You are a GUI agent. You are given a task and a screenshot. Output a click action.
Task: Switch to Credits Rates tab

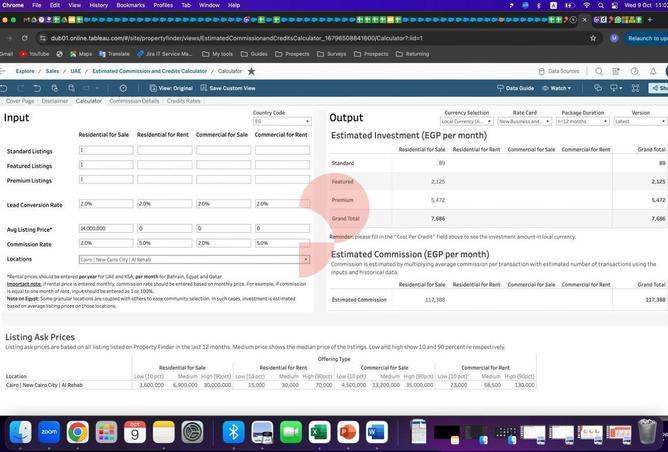pyautogui.click(x=183, y=101)
